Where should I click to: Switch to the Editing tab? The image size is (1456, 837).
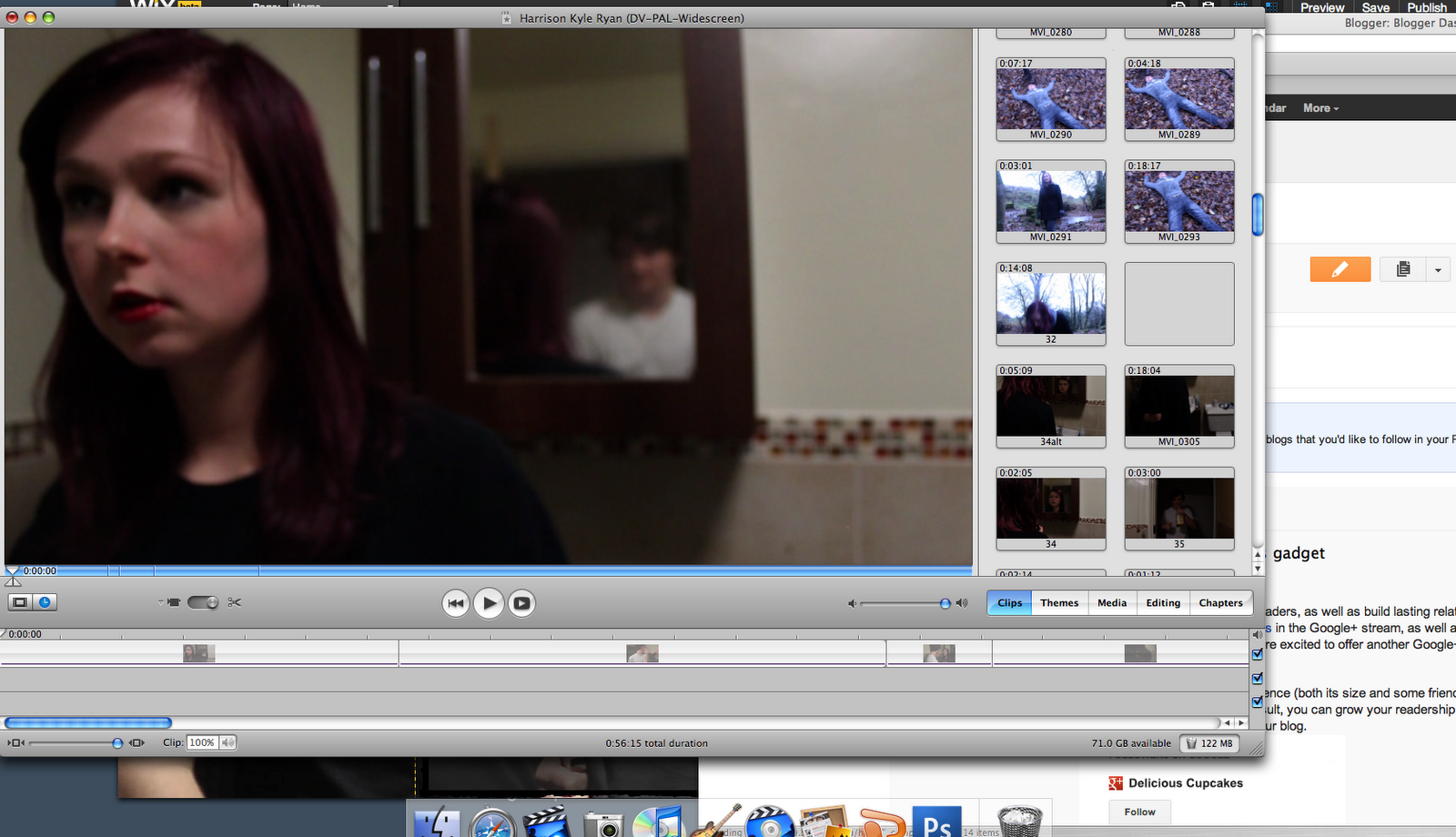pyautogui.click(x=1163, y=602)
